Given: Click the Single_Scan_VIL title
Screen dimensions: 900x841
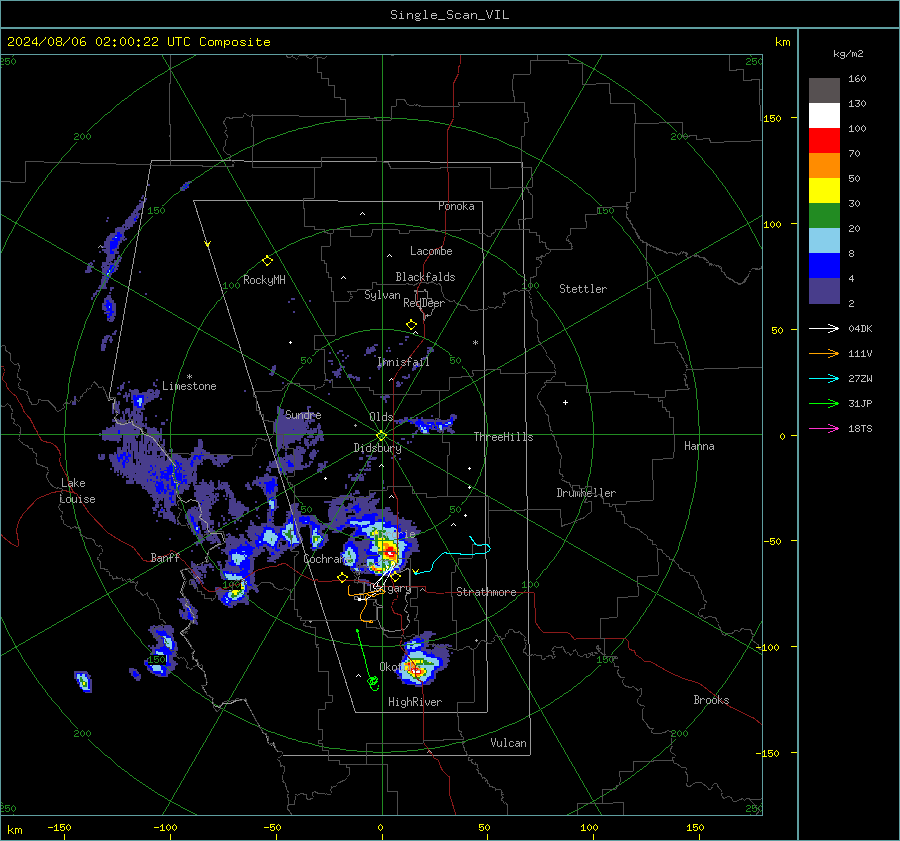Looking at the screenshot, I should (x=449, y=15).
